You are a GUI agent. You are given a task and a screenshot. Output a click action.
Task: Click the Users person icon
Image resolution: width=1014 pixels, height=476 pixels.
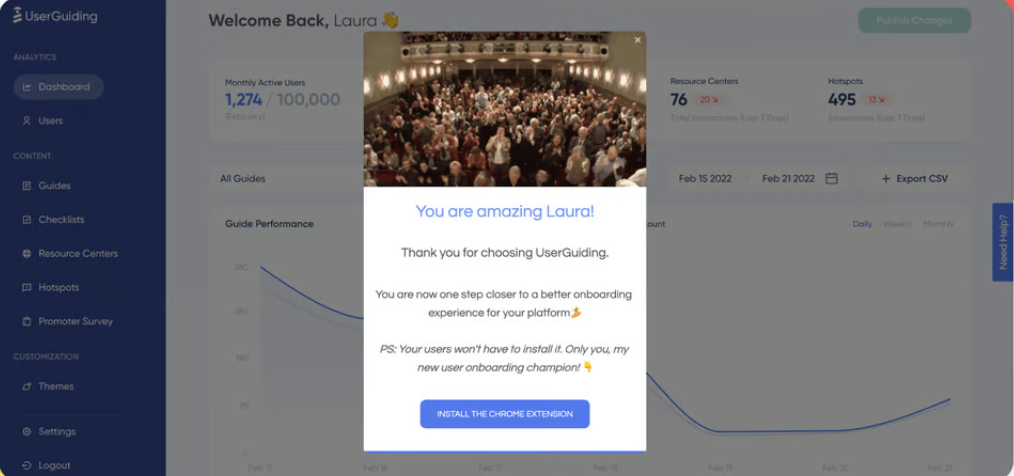27,121
